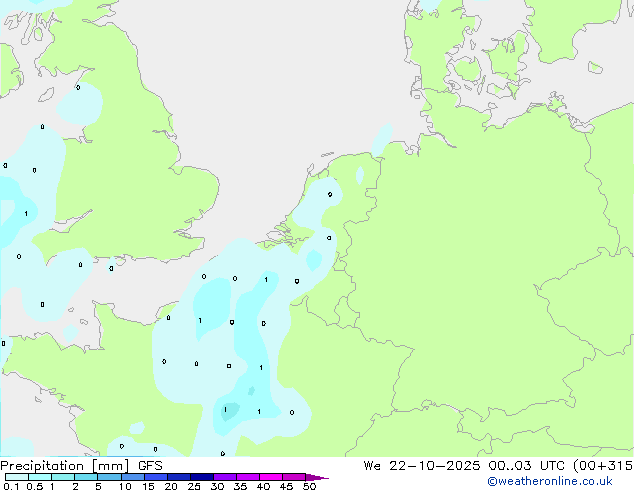Select the 35–40 mm purple legend swatch
The height and width of the screenshot is (490, 634).
pyautogui.click(x=248, y=477)
